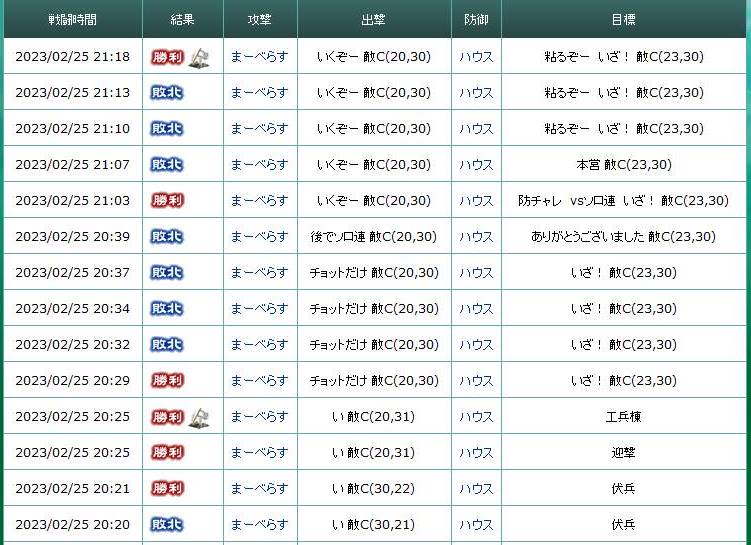Click the 勝利 badge in the 迎撃 row

pos(167,453)
